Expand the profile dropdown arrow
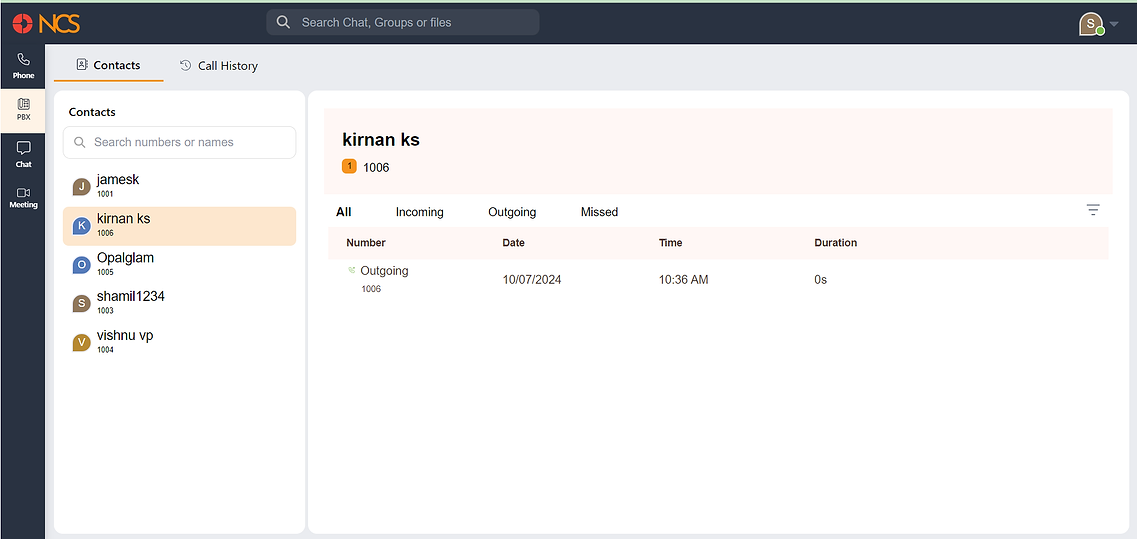The image size is (1137, 539). (1115, 24)
